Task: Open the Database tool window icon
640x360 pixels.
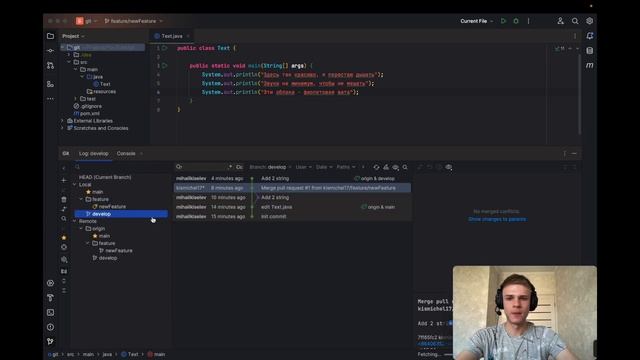Action: click(x=589, y=51)
